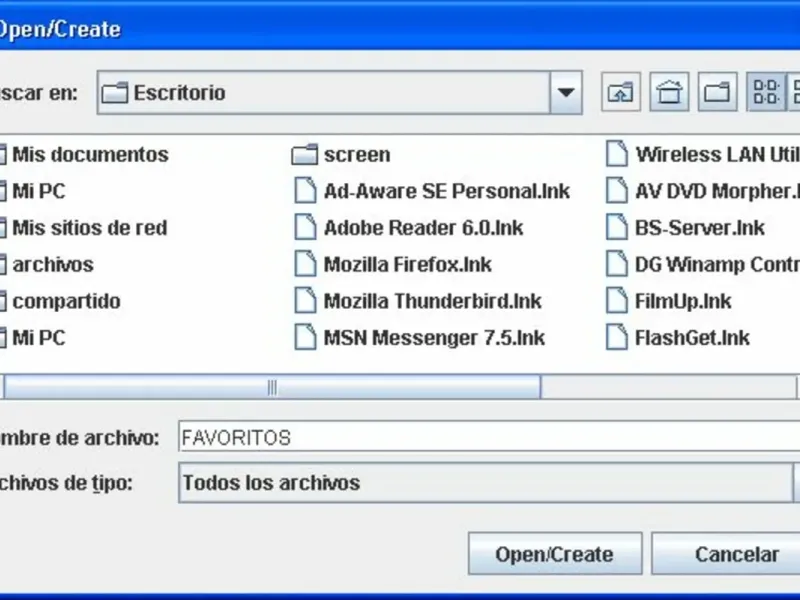
Task: Click the AV DVD Morpher file icon
Action: click(x=617, y=191)
